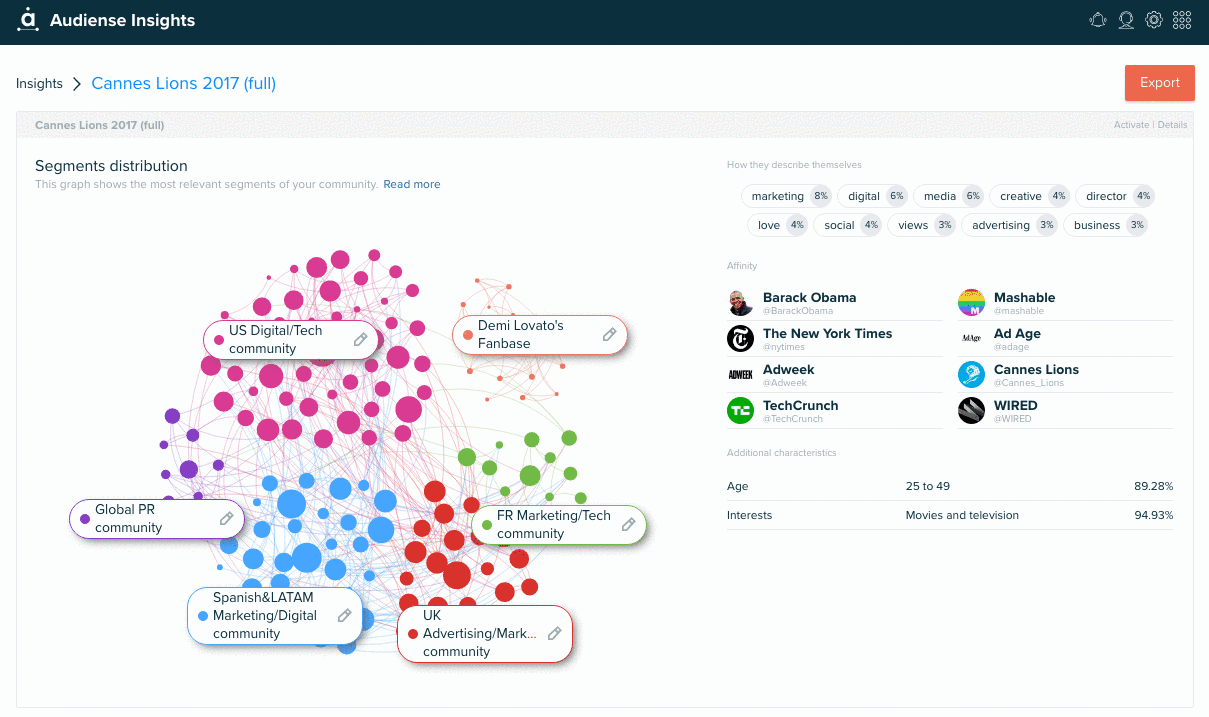Click the Activate link
This screenshot has height=717, width=1209.
[1132, 125]
